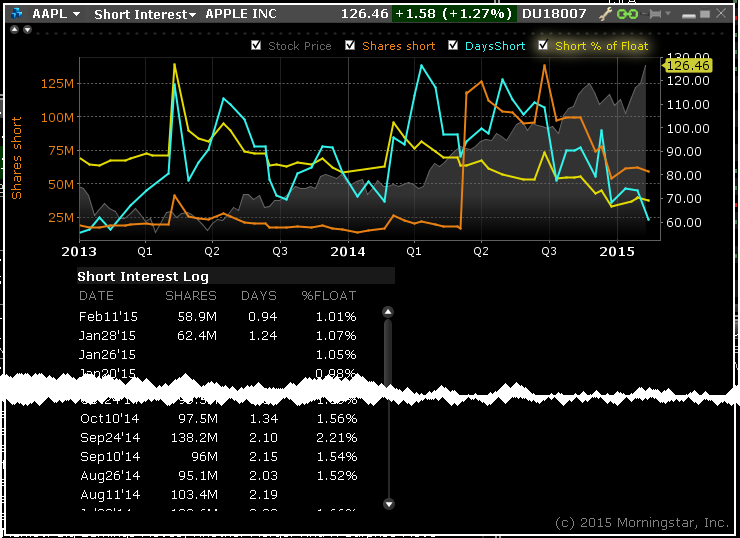The height and width of the screenshot is (538, 740).
Task: Click the 125M label on the left axis
Action: coord(57,84)
